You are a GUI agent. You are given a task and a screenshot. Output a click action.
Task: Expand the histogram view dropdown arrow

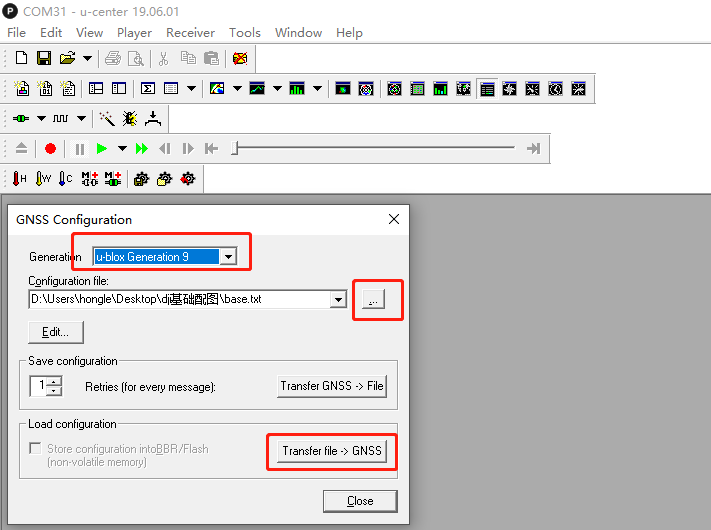pyautogui.click(x=317, y=88)
